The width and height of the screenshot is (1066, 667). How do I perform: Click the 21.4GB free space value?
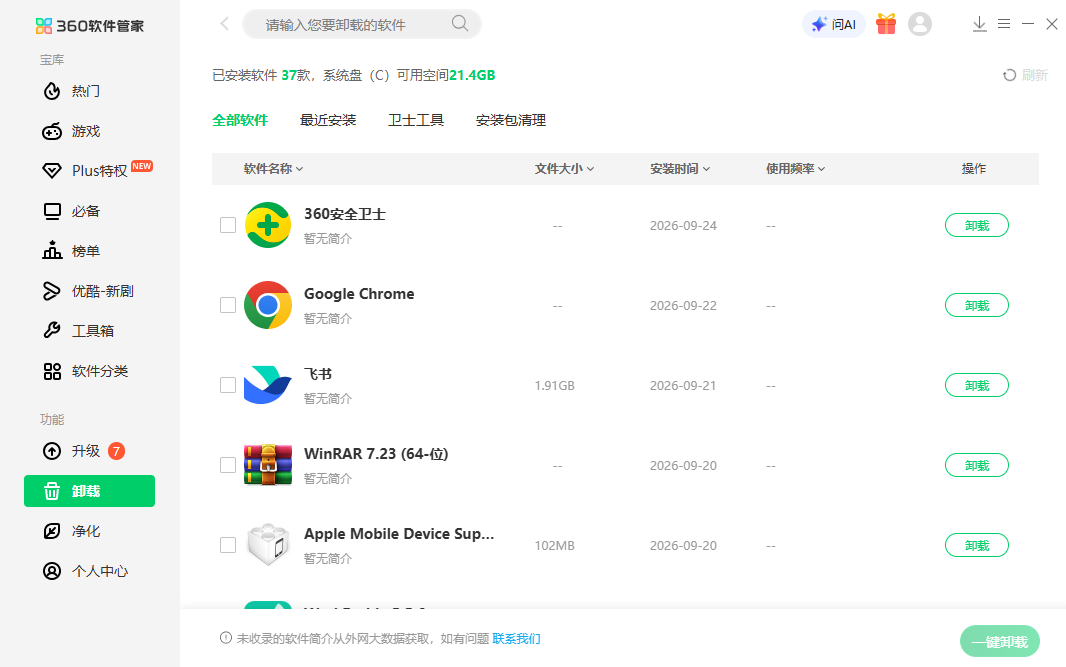point(472,75)
